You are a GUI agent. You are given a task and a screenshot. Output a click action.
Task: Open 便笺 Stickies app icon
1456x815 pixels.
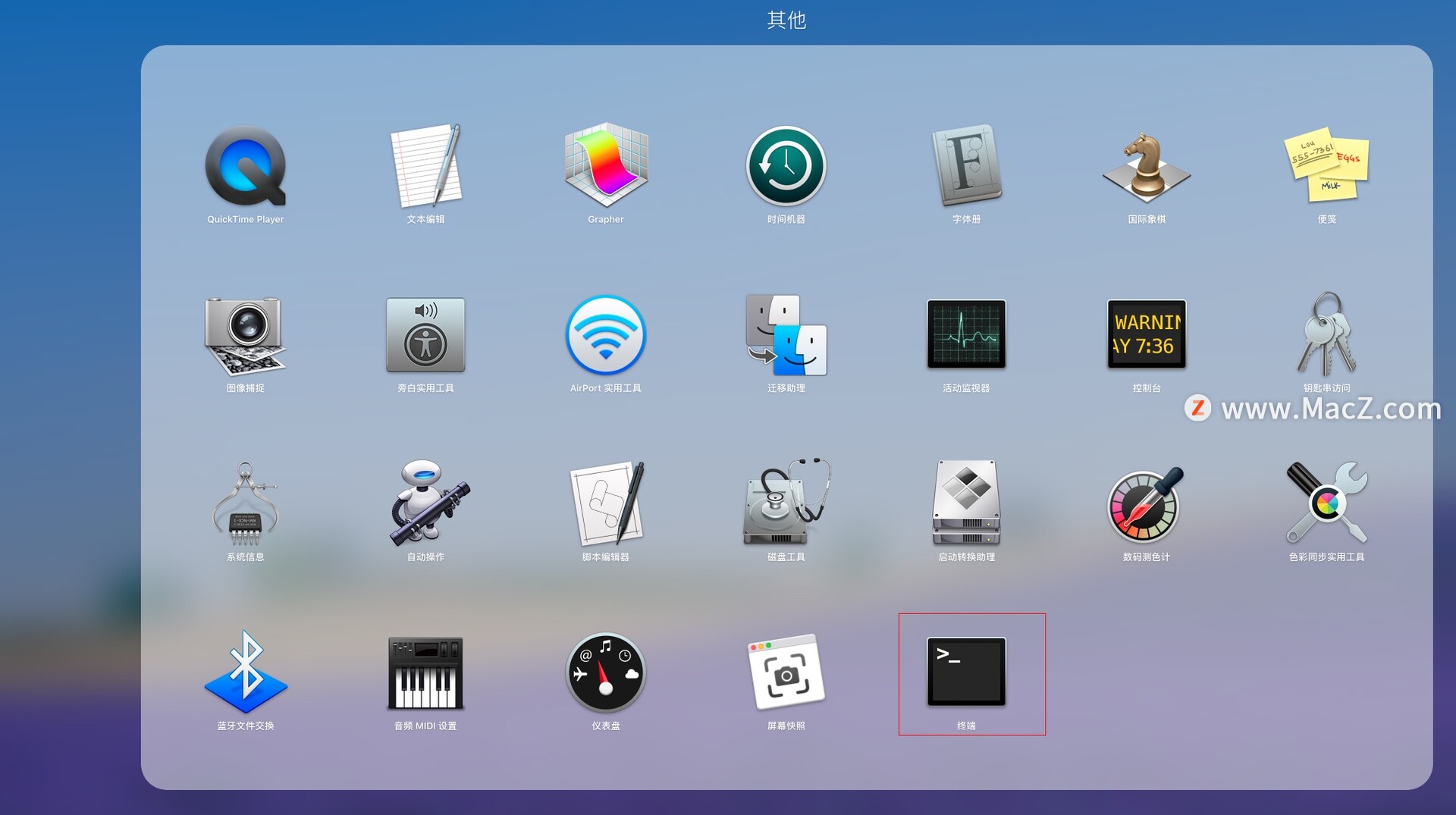coord(1326,165)
